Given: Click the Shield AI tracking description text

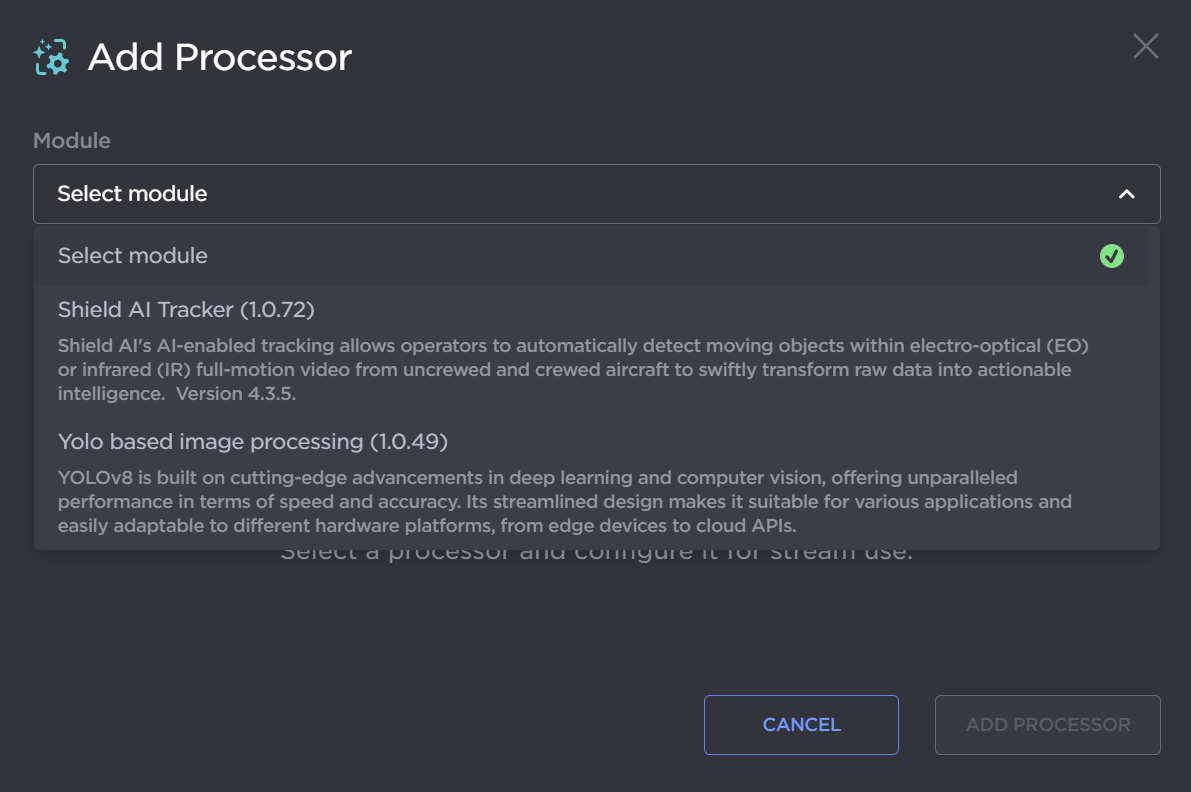Looking at the screenshot, I should pos(570,370).
